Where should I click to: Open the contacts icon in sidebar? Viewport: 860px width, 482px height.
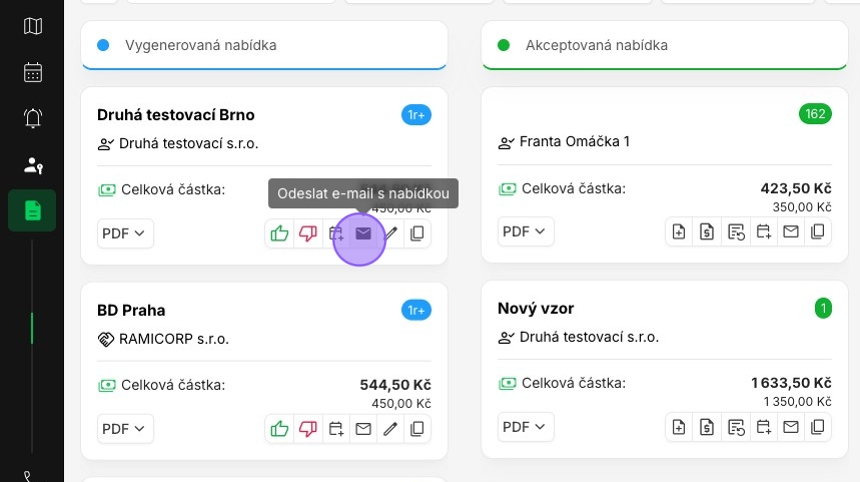pyautogui.click(x=33, y=165)
